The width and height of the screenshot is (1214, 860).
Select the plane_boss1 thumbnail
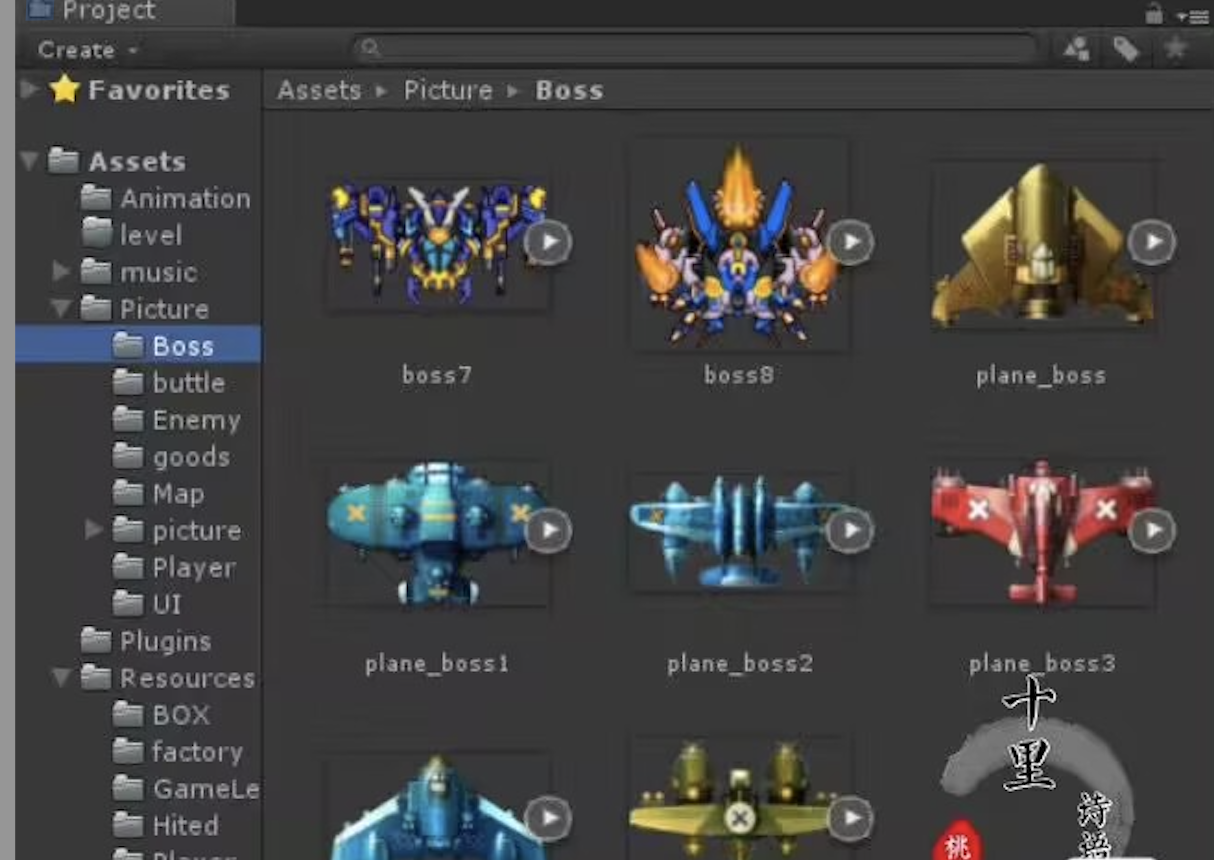tap(437, 530)
